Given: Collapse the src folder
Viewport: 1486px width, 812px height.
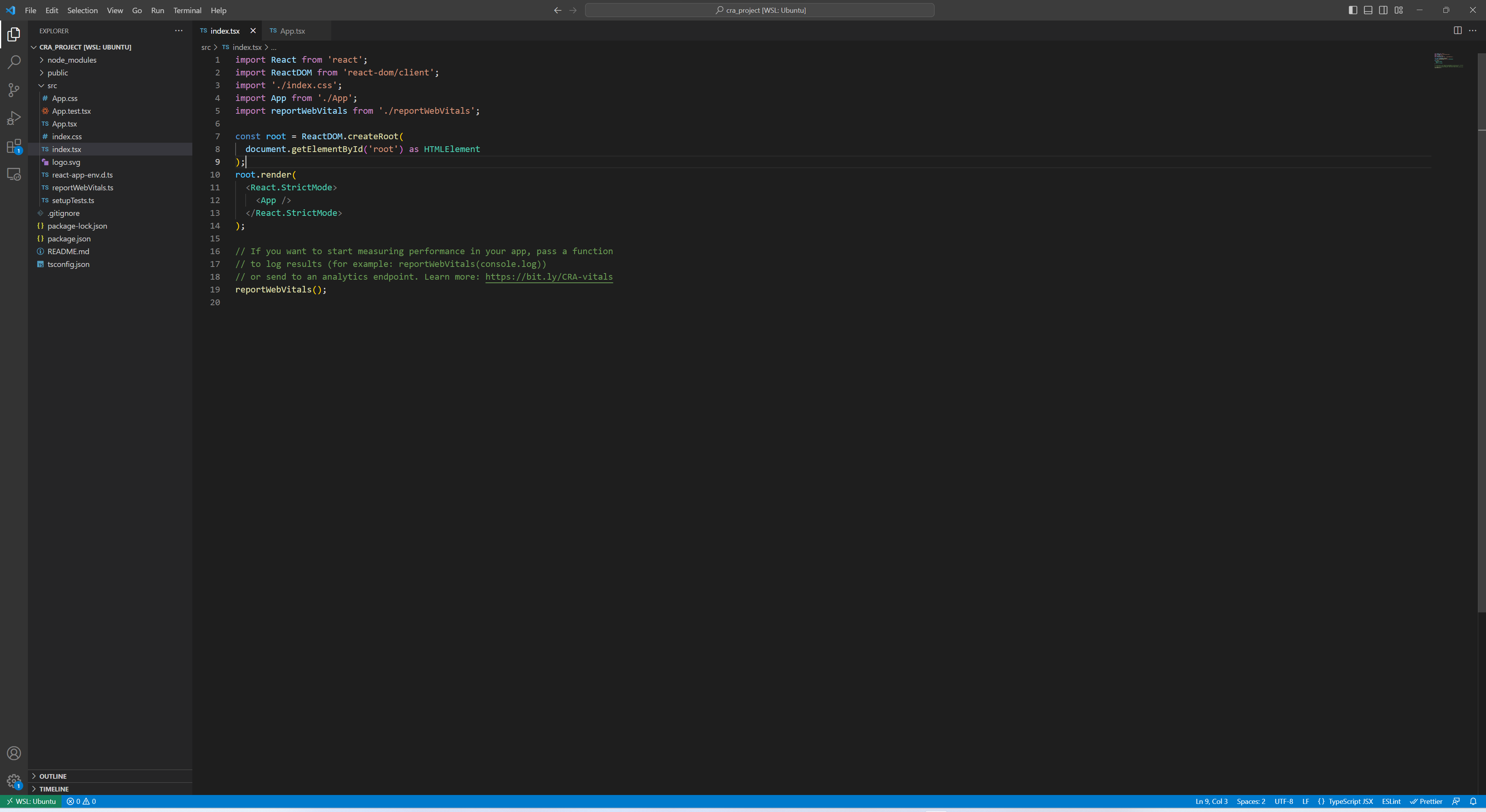Looking at the screenshot, I should [x=52, y=85].
